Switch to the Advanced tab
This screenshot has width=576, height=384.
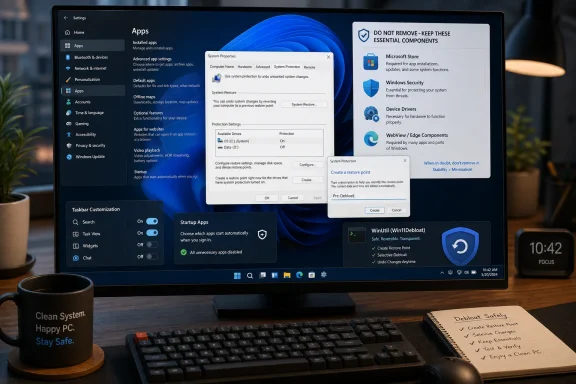click(263, 67)
